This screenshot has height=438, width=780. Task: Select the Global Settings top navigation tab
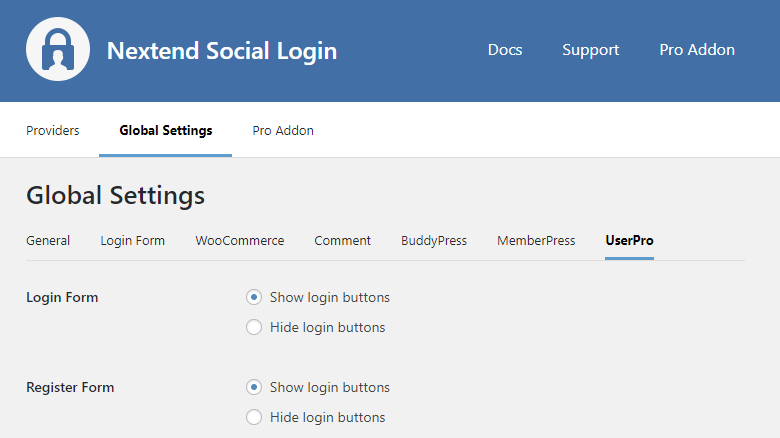click(165, 130)
